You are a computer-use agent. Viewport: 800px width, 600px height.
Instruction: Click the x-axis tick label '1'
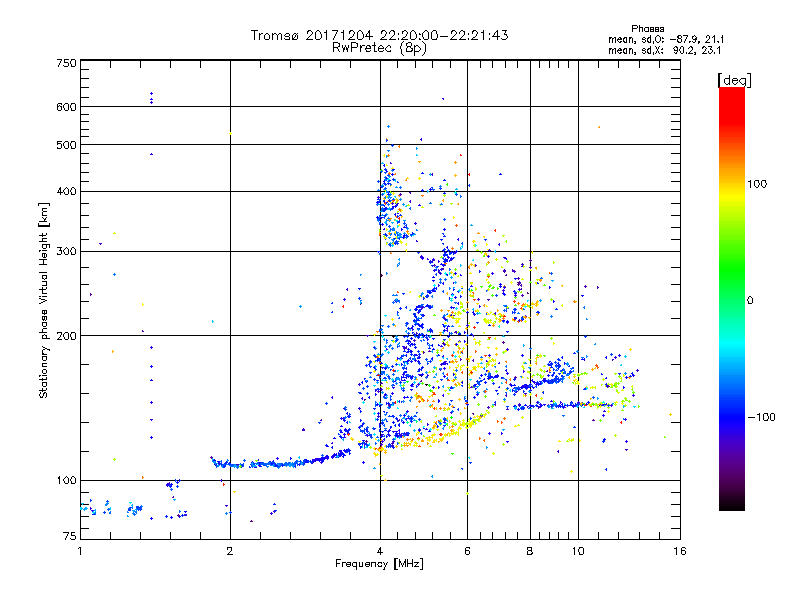tap(80, 551)
